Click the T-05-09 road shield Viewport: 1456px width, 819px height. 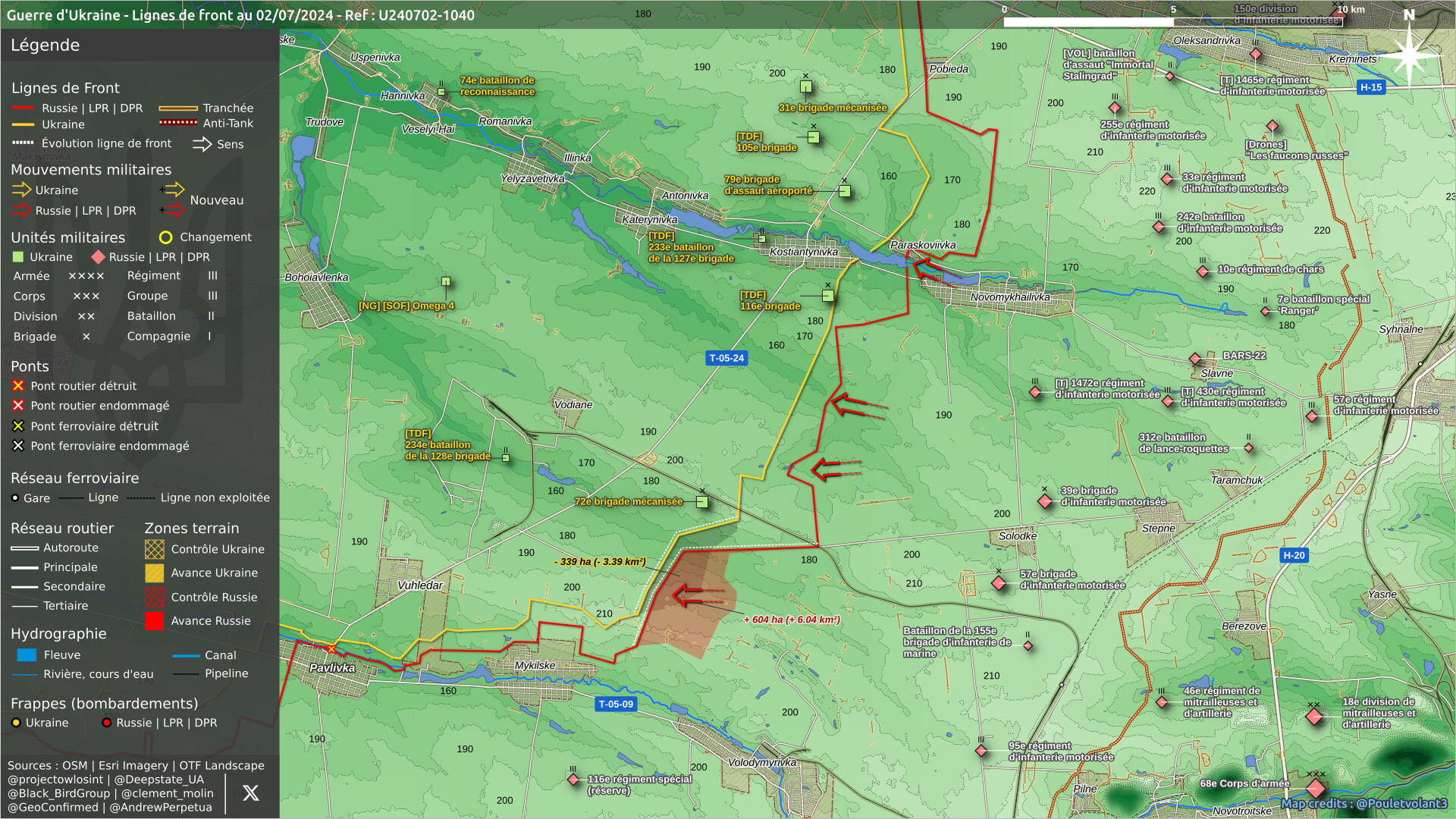pyautogui.click(x=616, y=704)
